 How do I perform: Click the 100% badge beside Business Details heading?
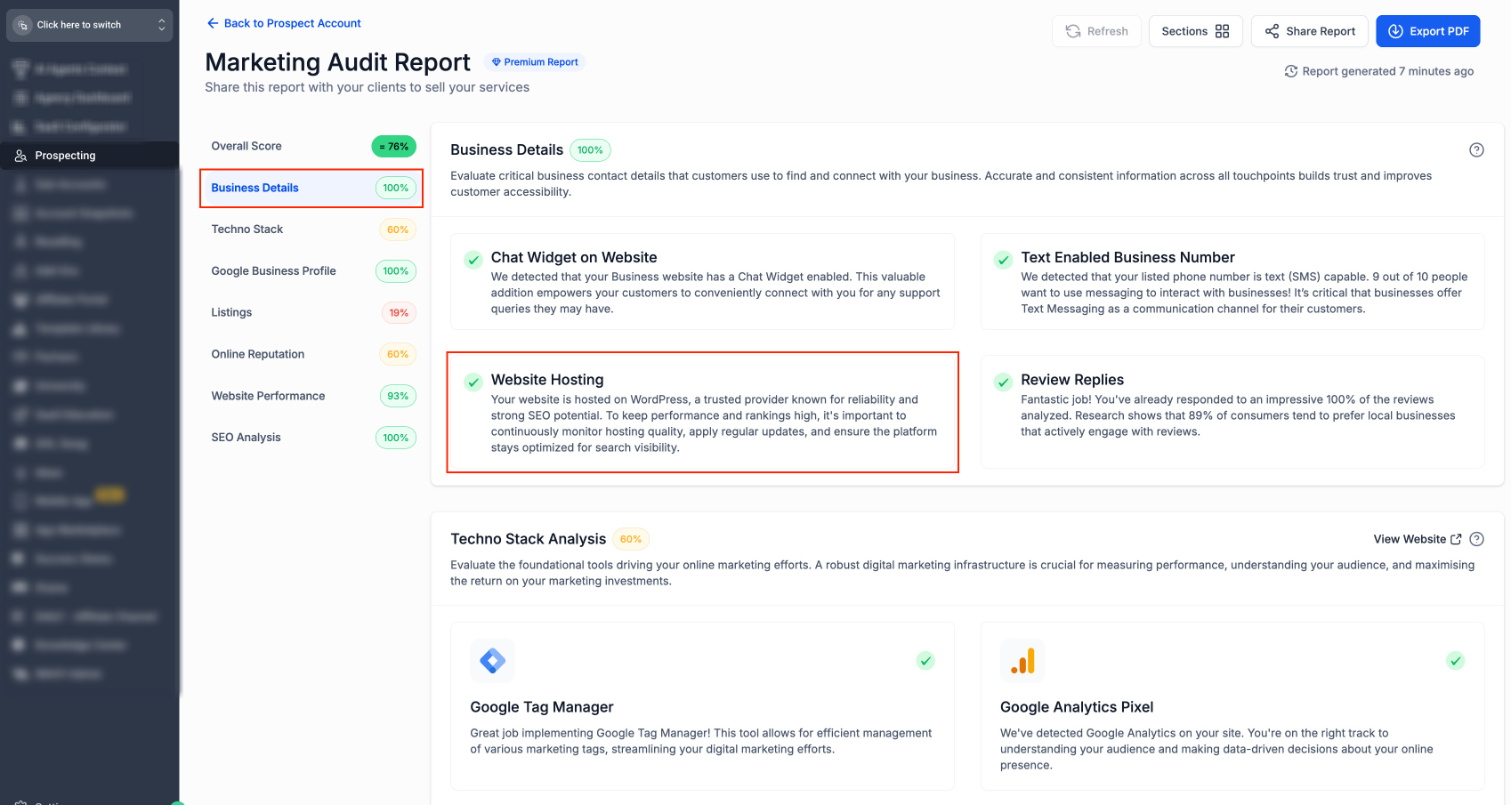(590, 150)
